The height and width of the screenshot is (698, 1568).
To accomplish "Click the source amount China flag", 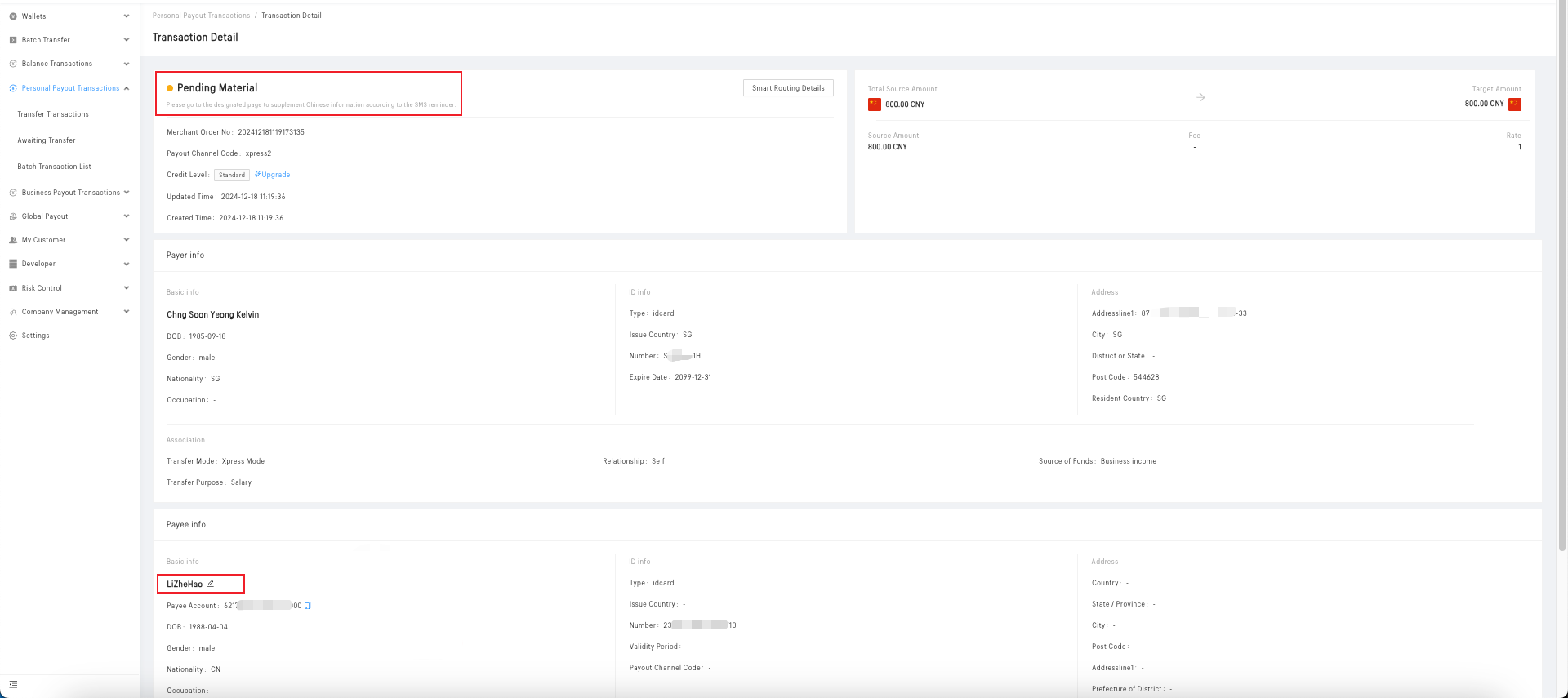I will point(875,104).
